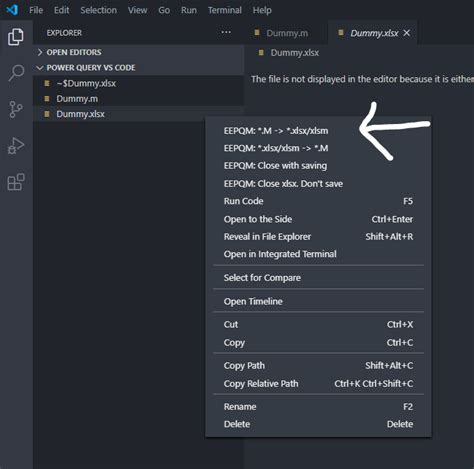Choose Select for Compare
Viewport: 474px width, 469px height.
point(318,278)
